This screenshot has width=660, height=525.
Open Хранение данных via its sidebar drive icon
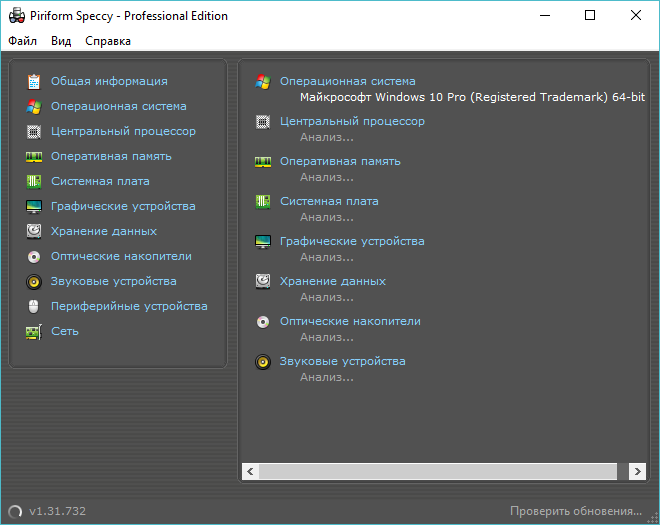(x=34, y=231)
